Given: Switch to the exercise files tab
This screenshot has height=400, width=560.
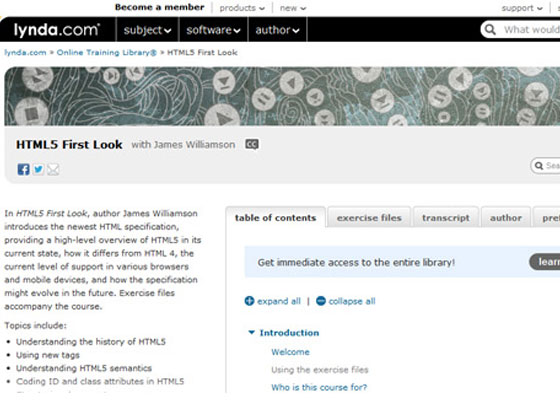Looking at the screenshot, I should pos(369,218).
